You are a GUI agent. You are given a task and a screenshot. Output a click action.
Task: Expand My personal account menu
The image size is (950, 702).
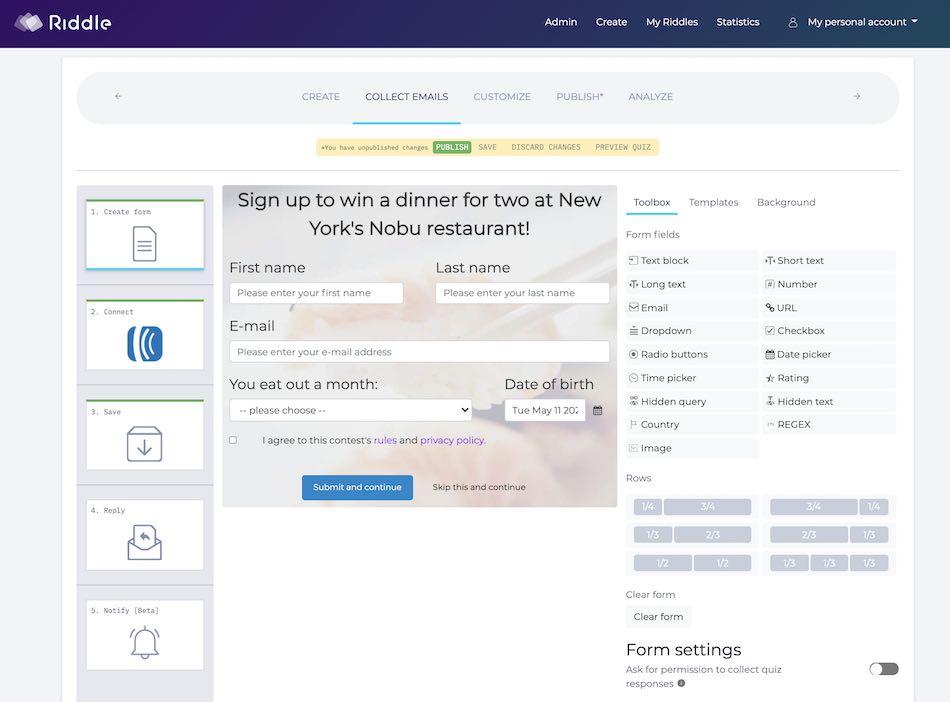click(862, 22)
